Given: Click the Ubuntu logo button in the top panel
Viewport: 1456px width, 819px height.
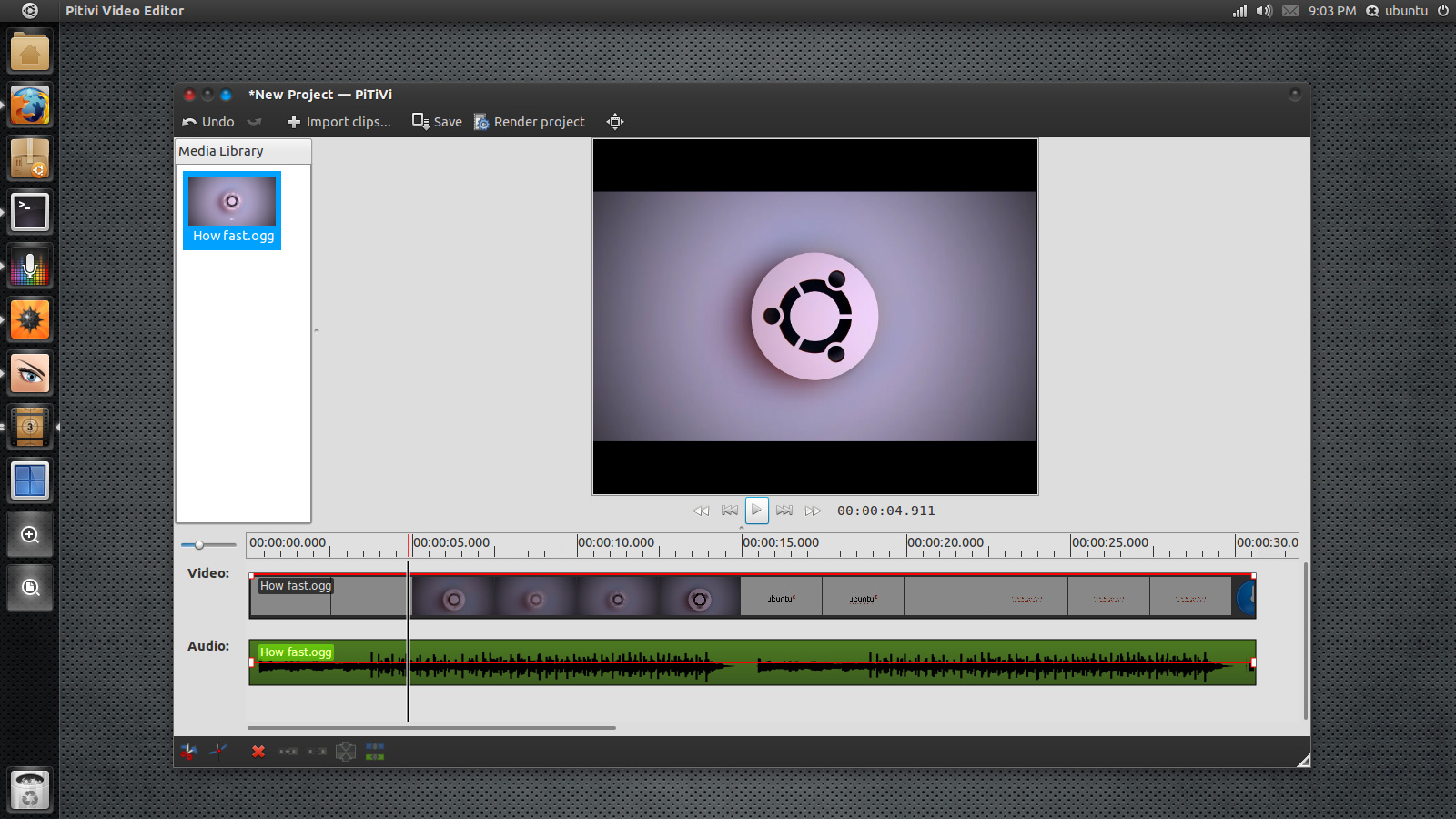Looking at the screenshot, I should 30,11.
